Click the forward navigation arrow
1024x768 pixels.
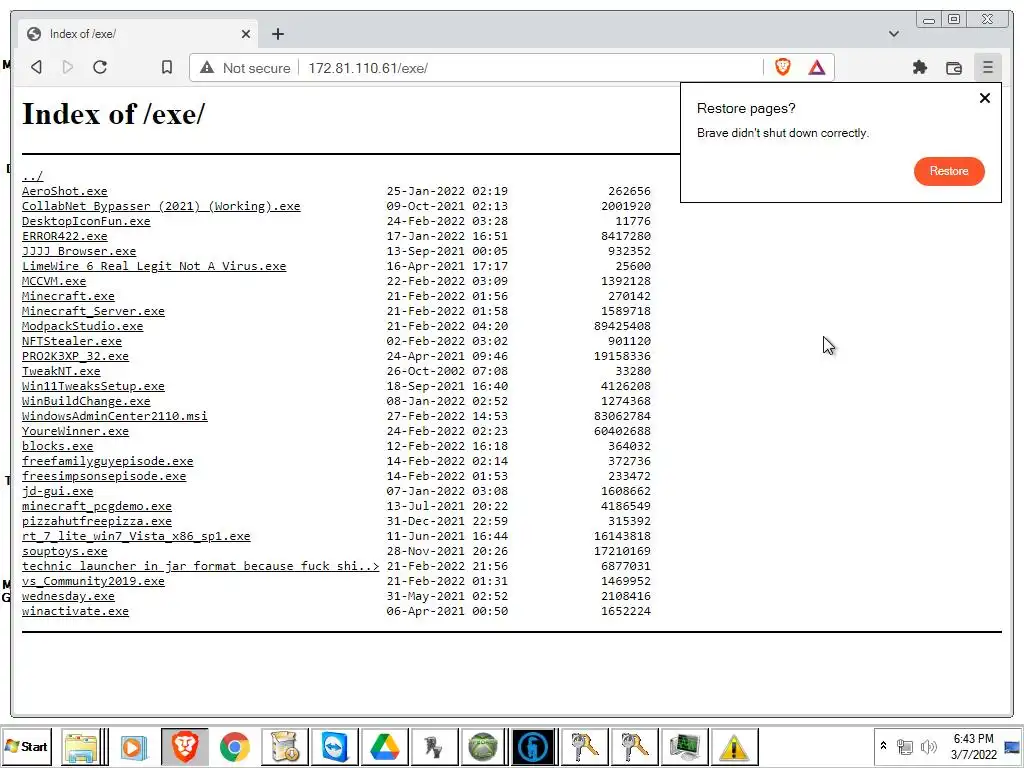pyautogui.click(x=68, y=67)
